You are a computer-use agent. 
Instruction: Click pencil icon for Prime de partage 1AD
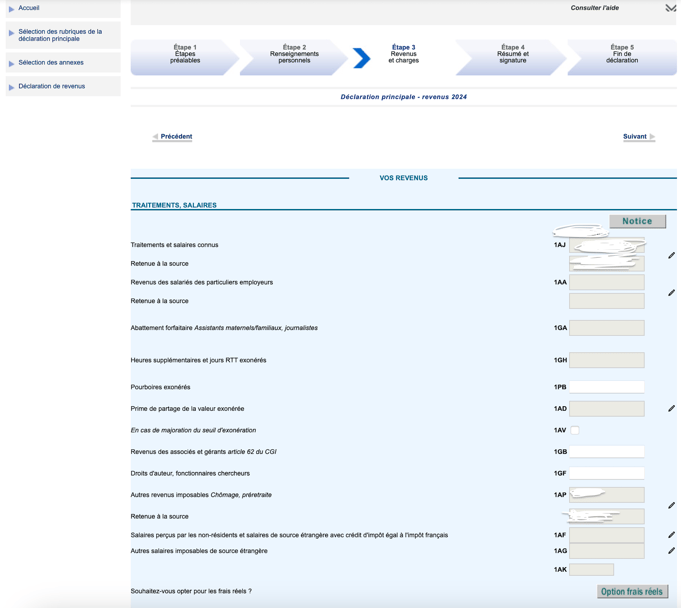tap(671, 408)
